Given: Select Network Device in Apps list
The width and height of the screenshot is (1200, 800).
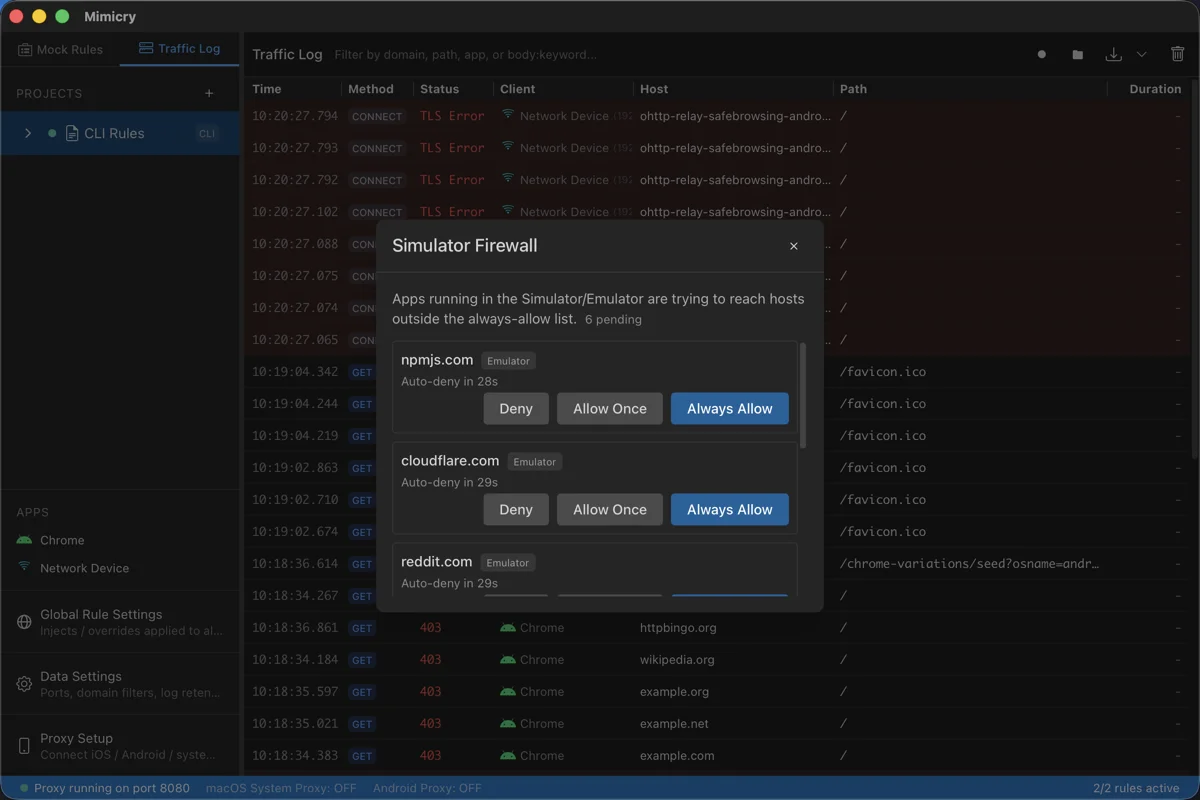Looking at the screenshot, I should coord(120,568).
